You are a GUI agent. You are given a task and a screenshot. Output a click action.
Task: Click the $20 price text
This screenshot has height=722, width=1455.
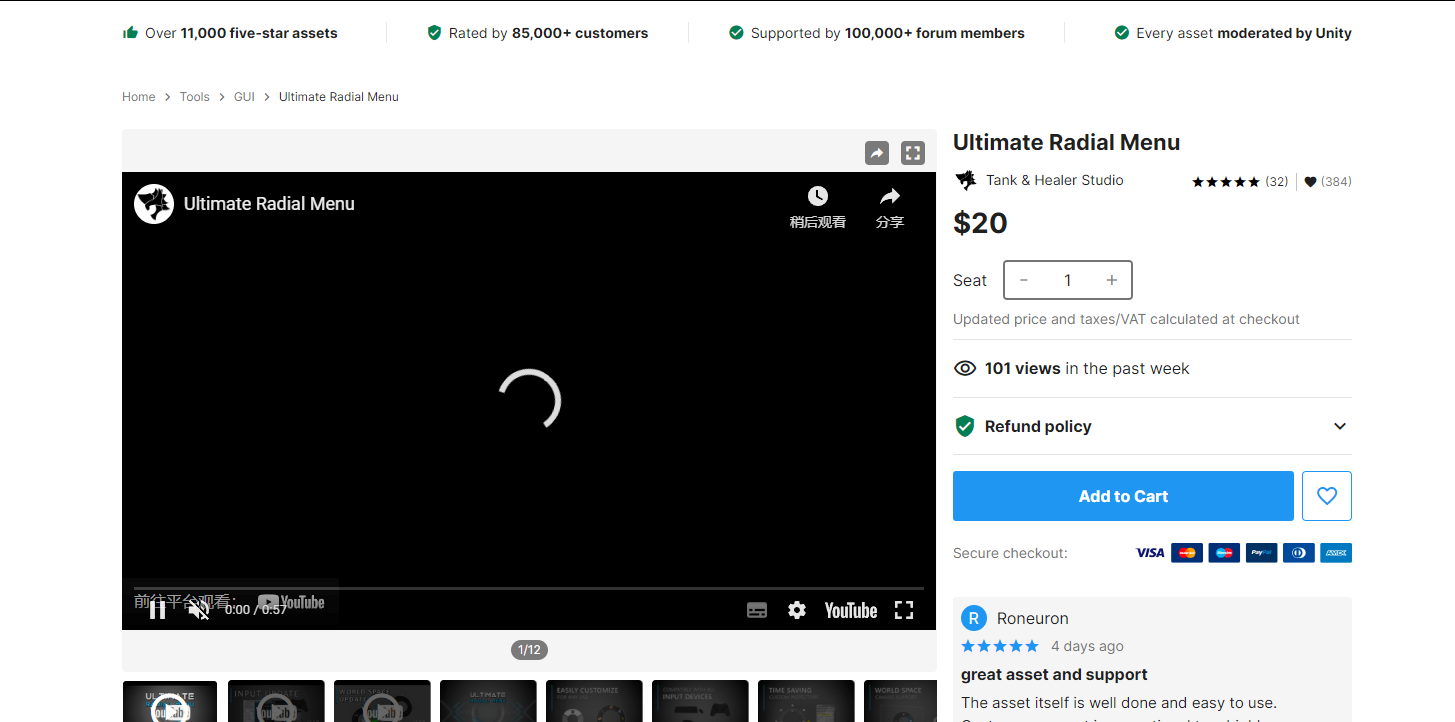pos(980,222)
